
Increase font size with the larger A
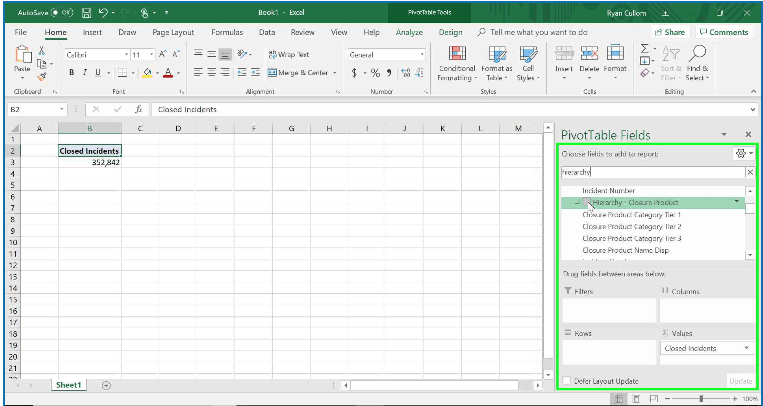tap(164, 55)
